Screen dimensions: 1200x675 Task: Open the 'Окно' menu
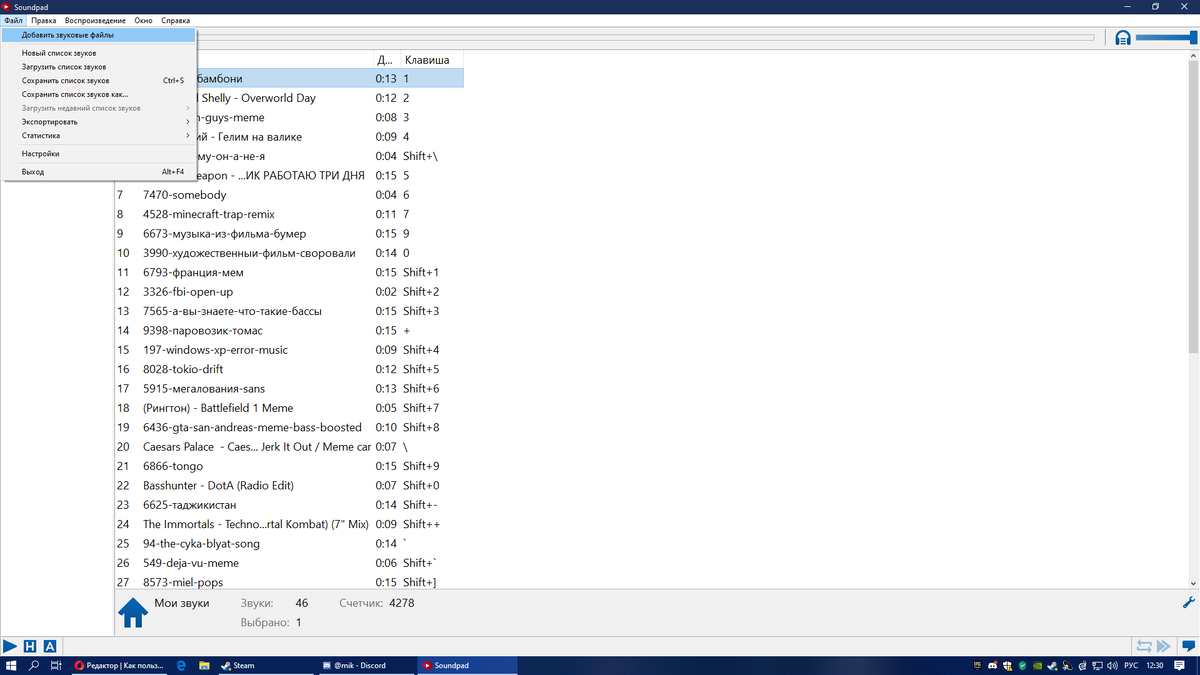[x=144, y=20]
